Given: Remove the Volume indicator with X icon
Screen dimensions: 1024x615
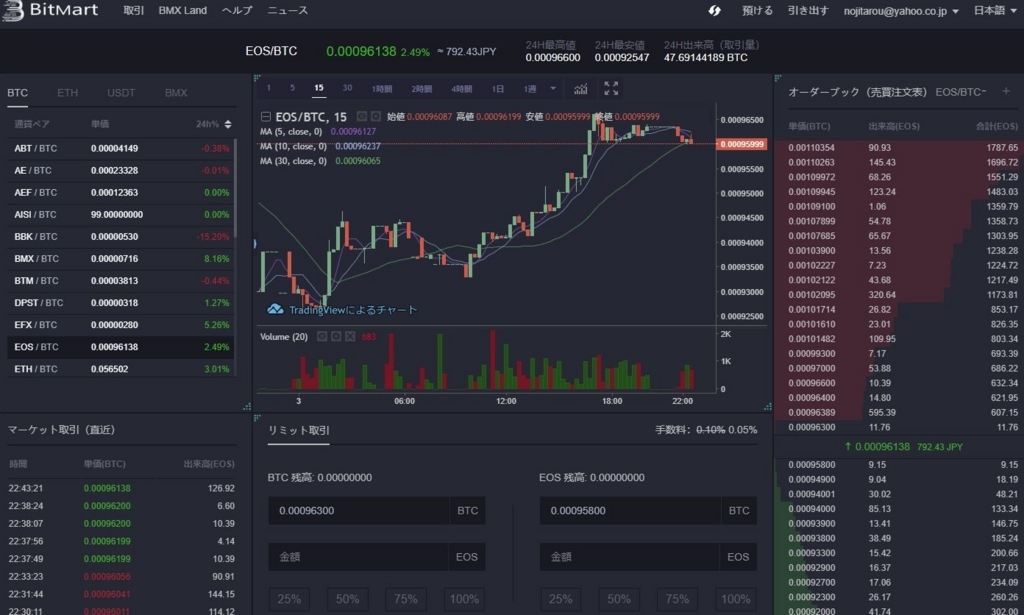Looking at the screenshot, I should point(350,336).
